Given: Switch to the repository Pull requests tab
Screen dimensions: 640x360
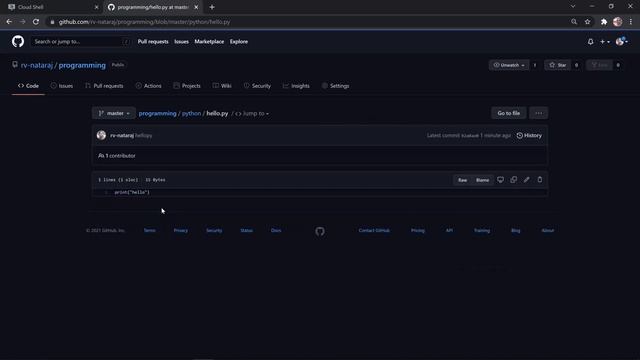Looking at the screenshot, I should tap(104, 86).
